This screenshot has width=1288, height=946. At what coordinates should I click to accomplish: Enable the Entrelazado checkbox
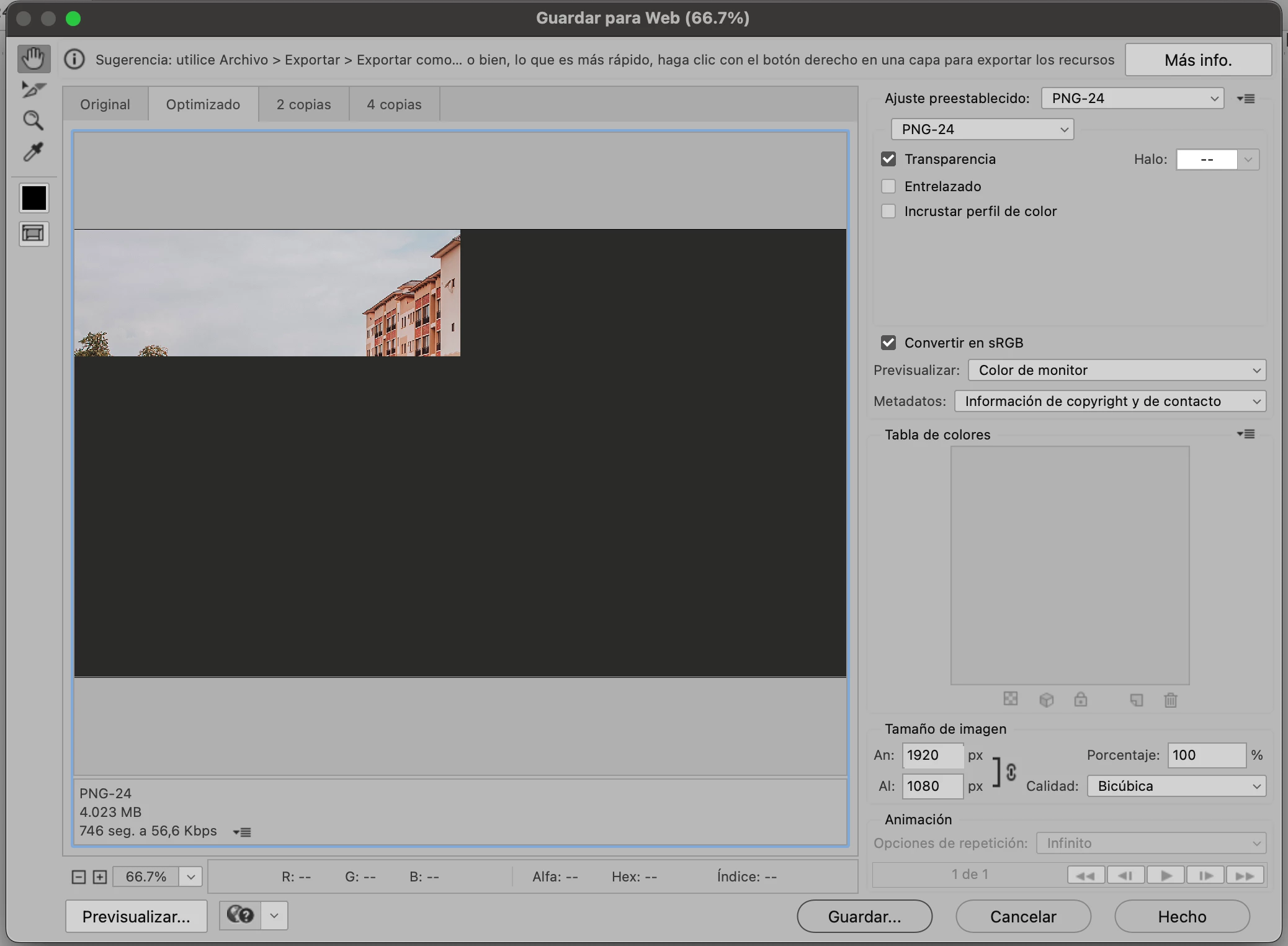(x=888, y=186)
